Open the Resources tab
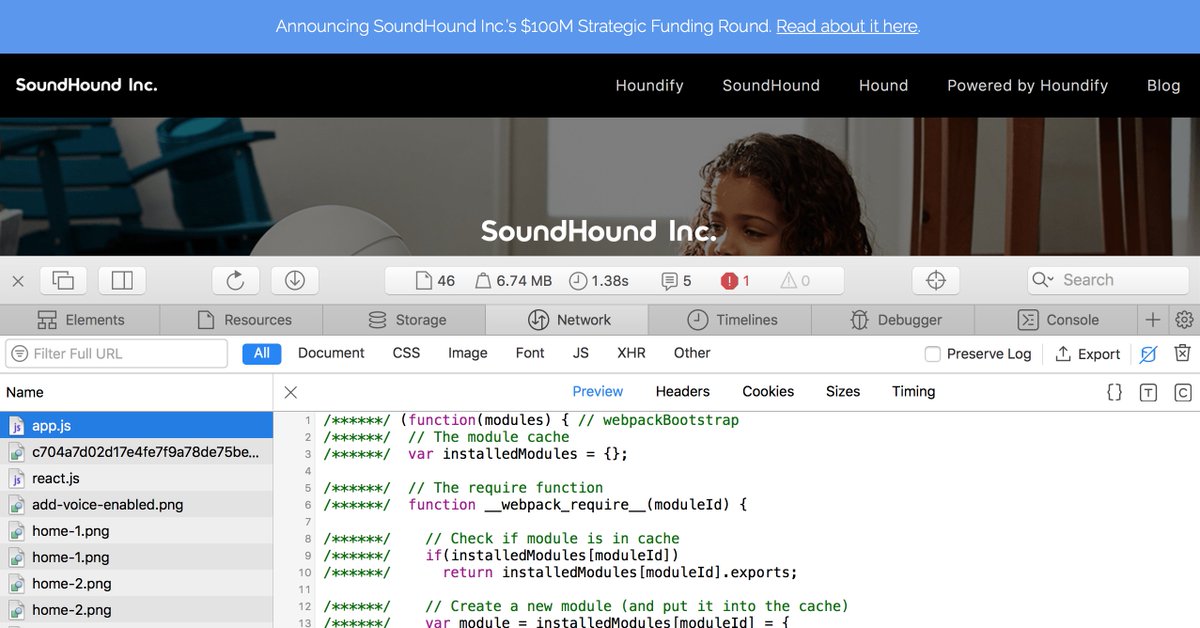 243,320
